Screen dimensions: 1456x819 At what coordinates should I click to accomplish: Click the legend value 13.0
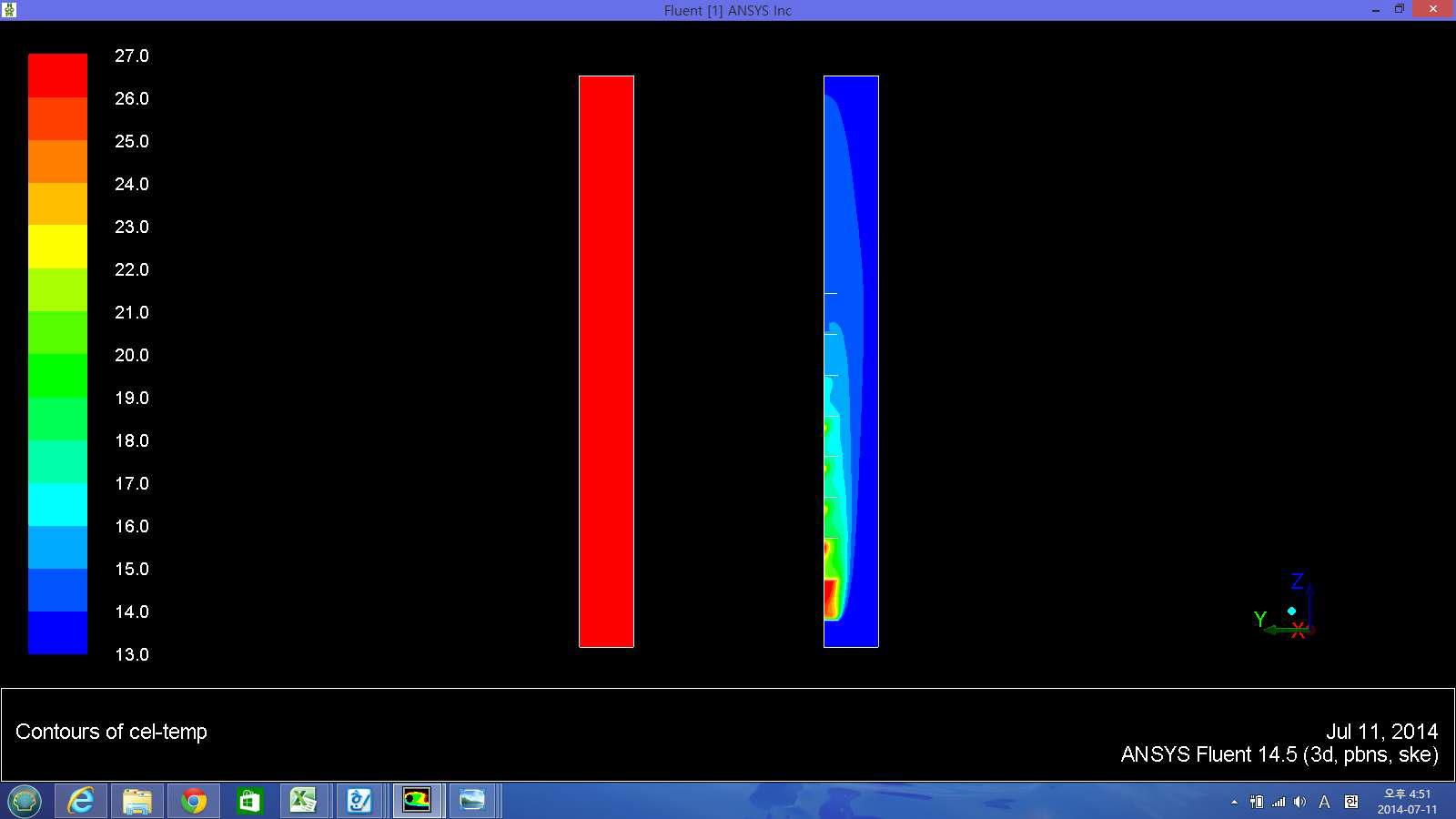tap(131, 654)
